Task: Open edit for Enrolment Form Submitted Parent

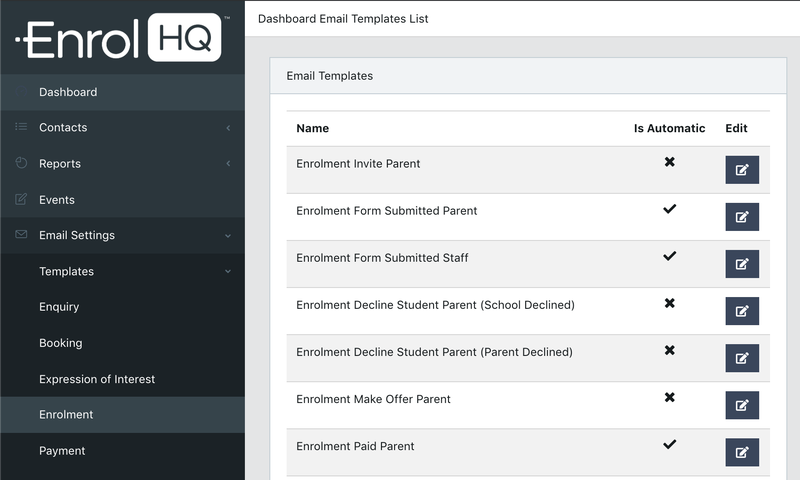Action: tap(741, 217)
